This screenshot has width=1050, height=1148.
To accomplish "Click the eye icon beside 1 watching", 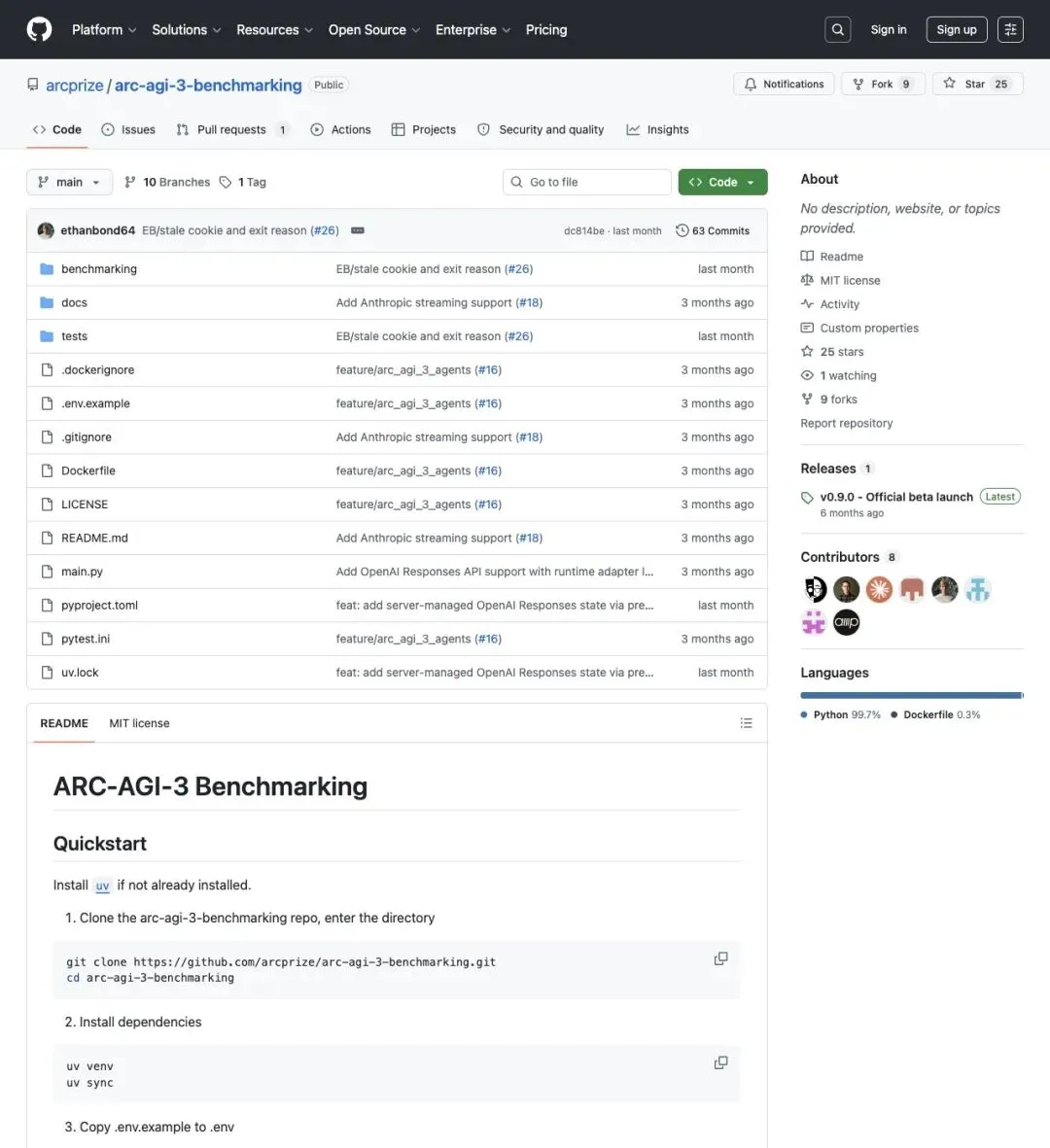I will pyautogui.click(x=807, y=375).
